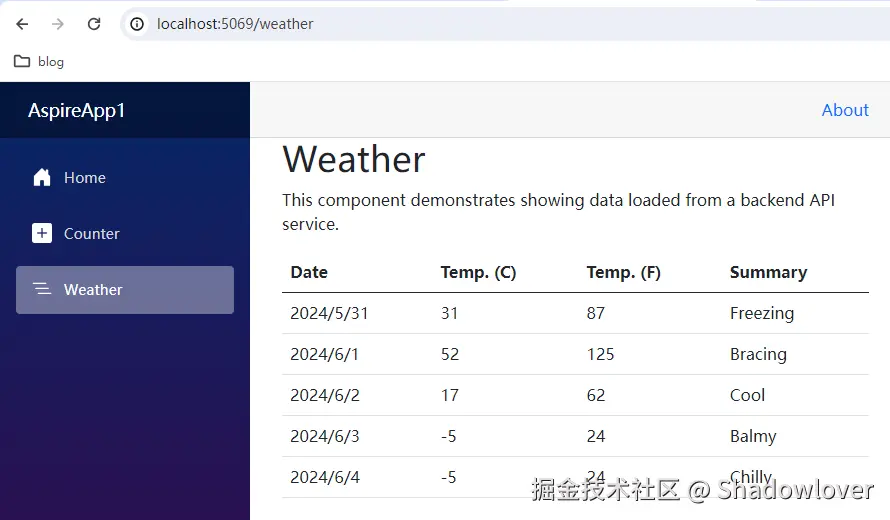Click the Bracing summary cell

point(758,354)
